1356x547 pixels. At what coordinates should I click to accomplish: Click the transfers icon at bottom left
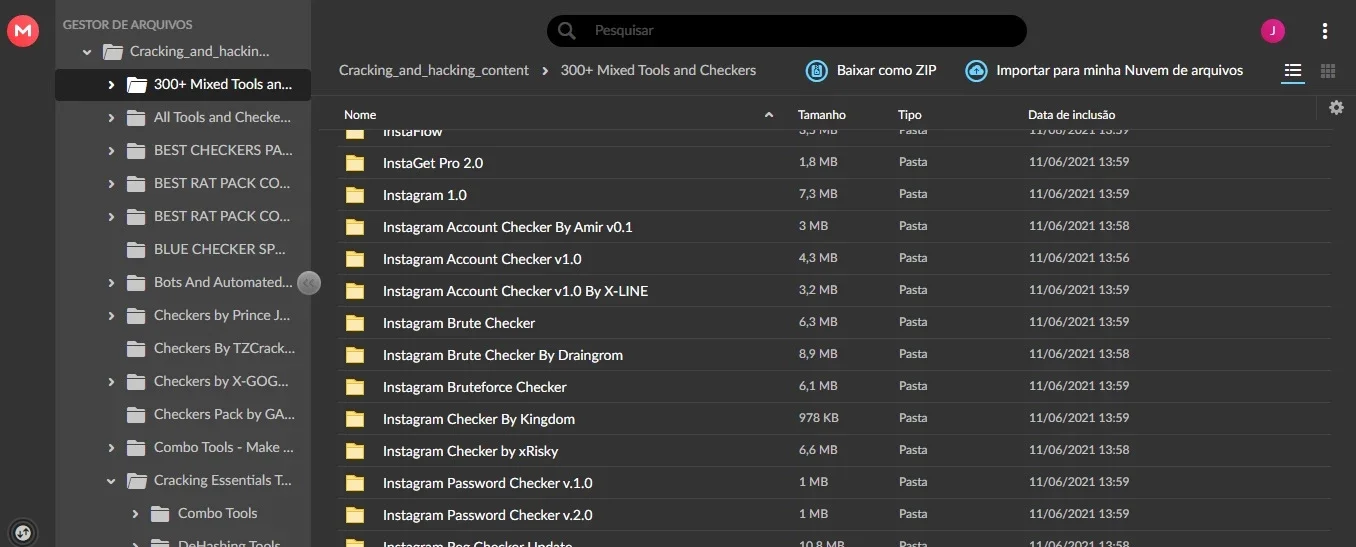click(x=24, y=531)
